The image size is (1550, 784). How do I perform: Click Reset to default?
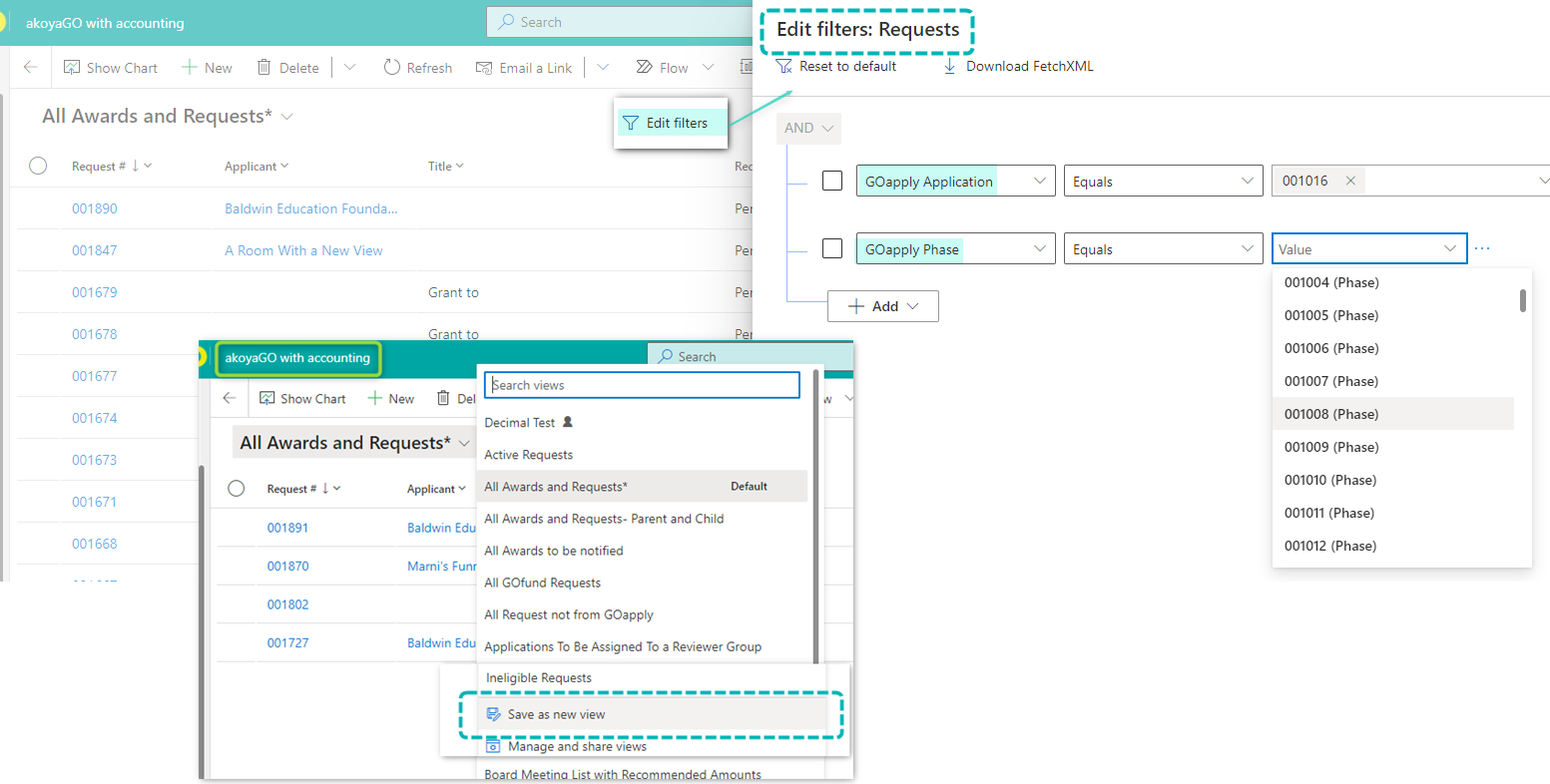836,66
